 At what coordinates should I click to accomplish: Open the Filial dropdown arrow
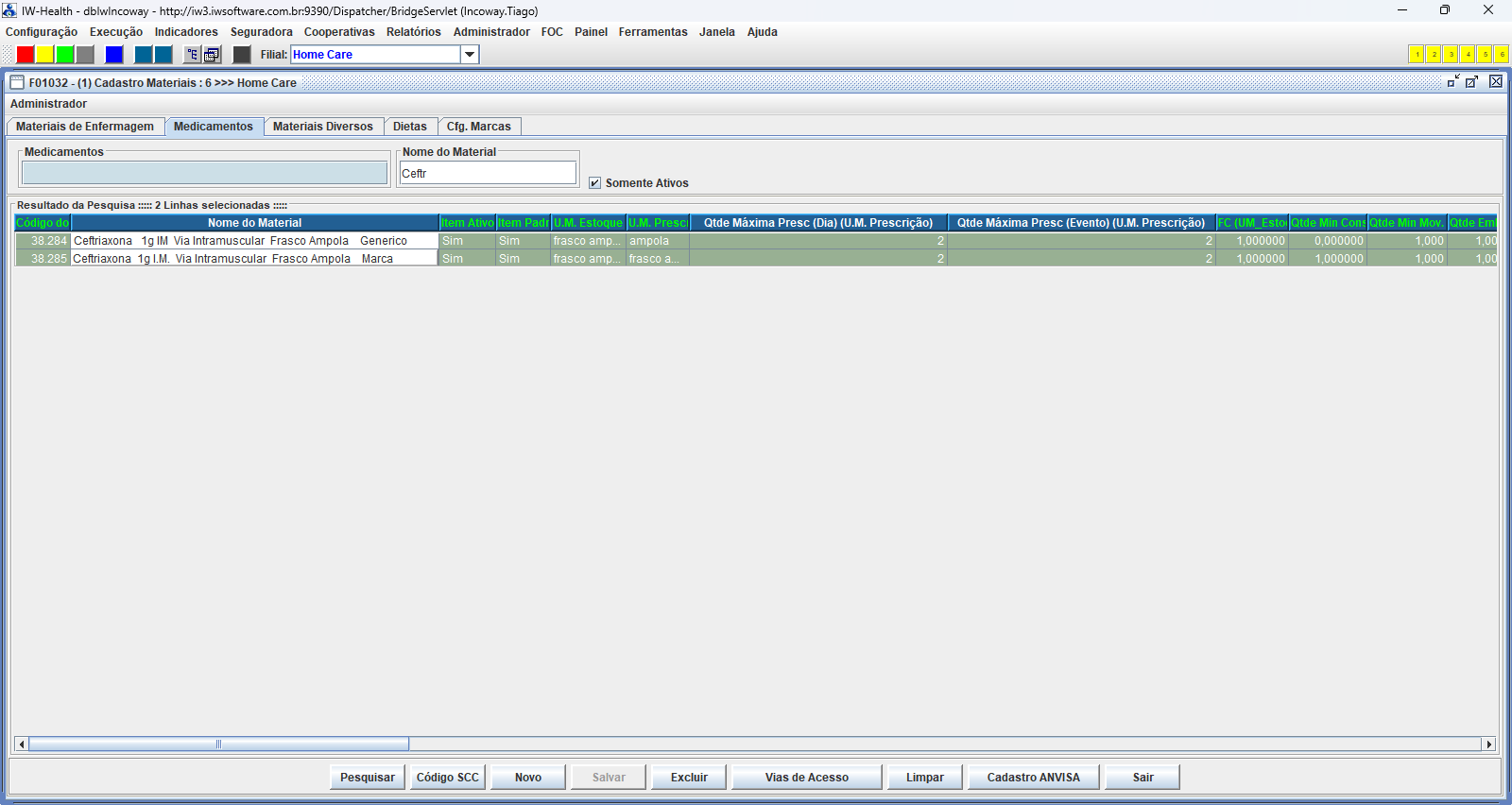(470, 55)
